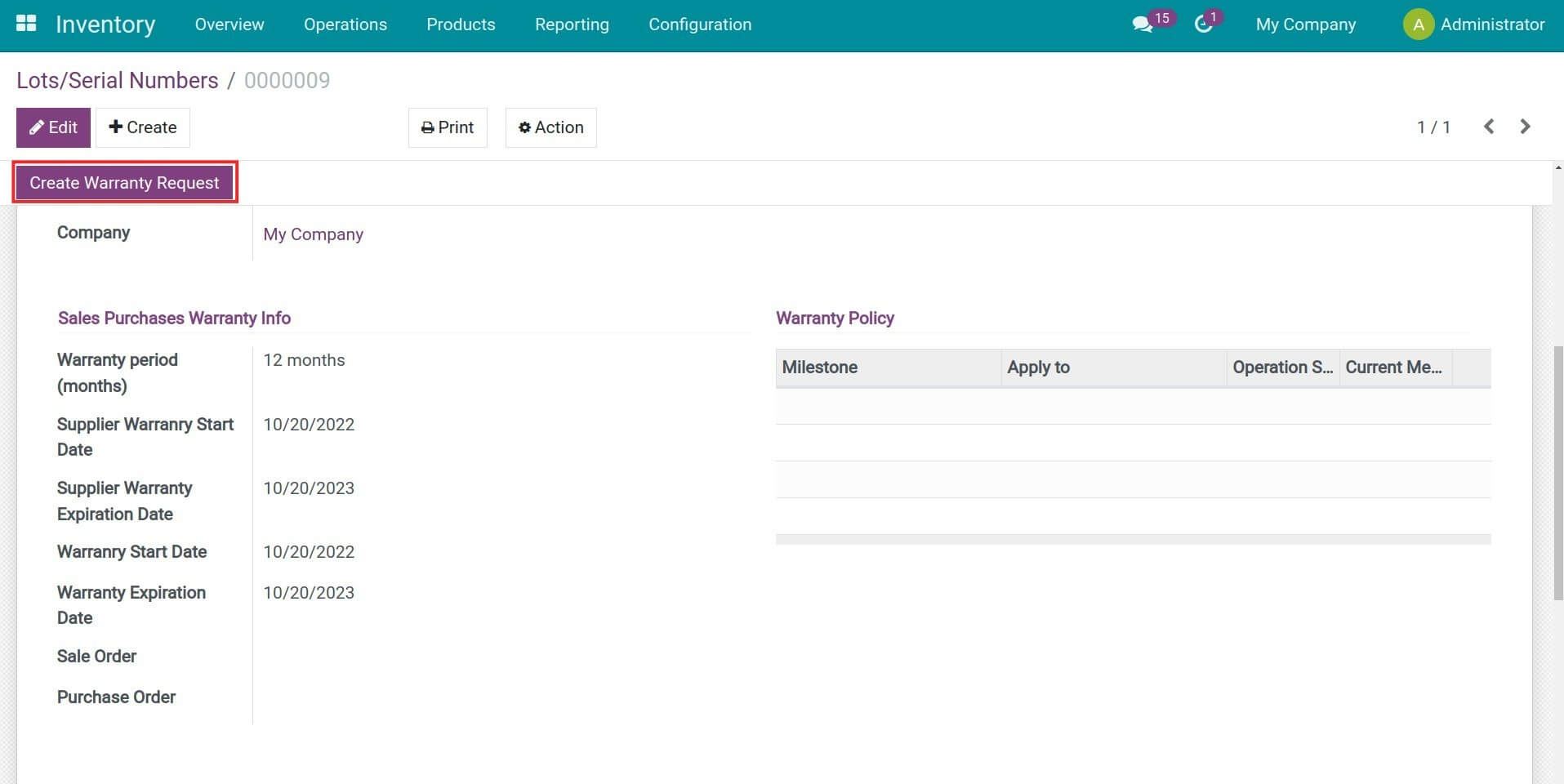Return to Lots/Serial Numbers via breadcrumb
1564x784 pixels.
pos(117,80)
